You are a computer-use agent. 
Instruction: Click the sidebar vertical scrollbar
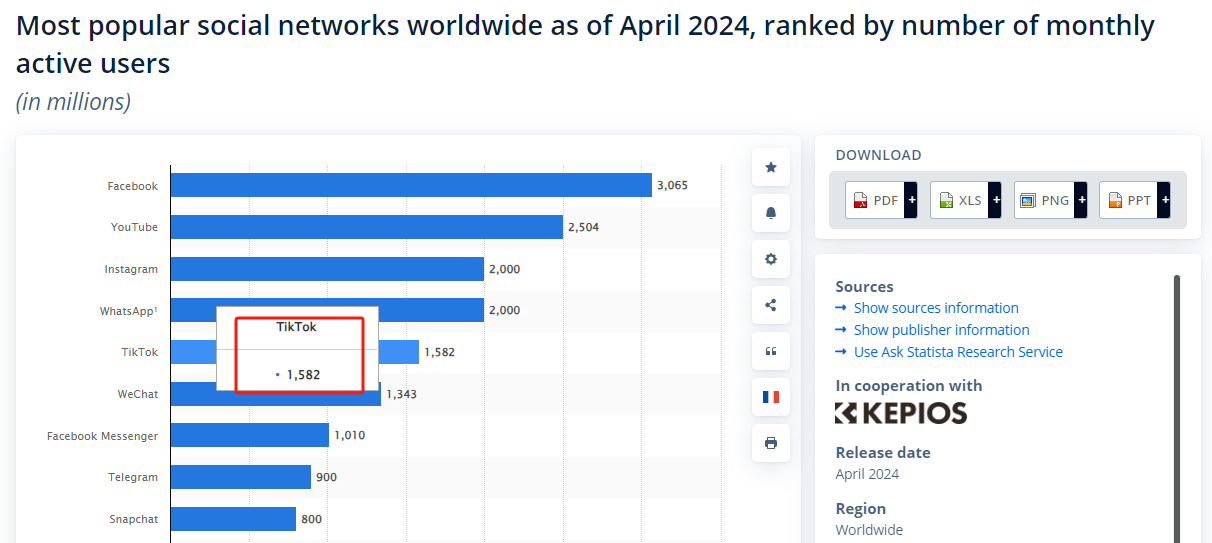1177,400
